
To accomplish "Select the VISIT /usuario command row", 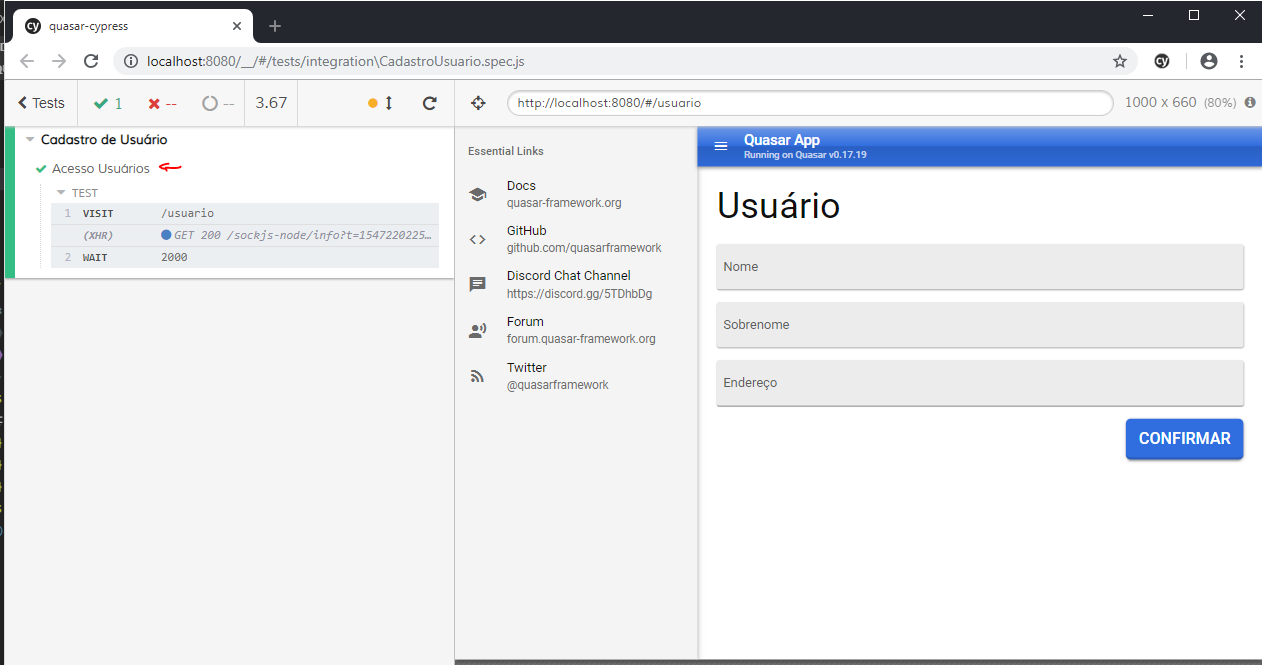I will coord(245,213).
